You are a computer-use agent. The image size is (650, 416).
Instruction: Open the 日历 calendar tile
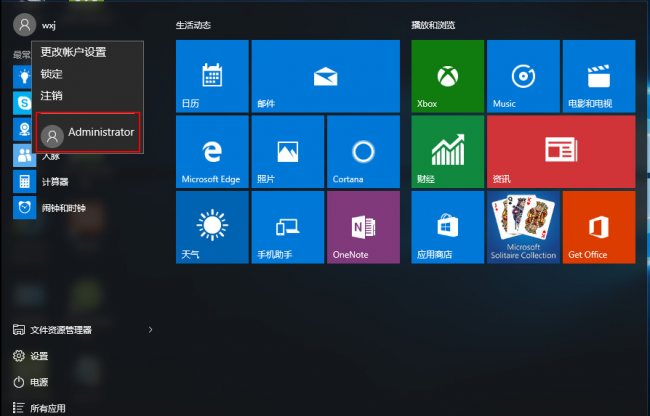coord(212,76)
